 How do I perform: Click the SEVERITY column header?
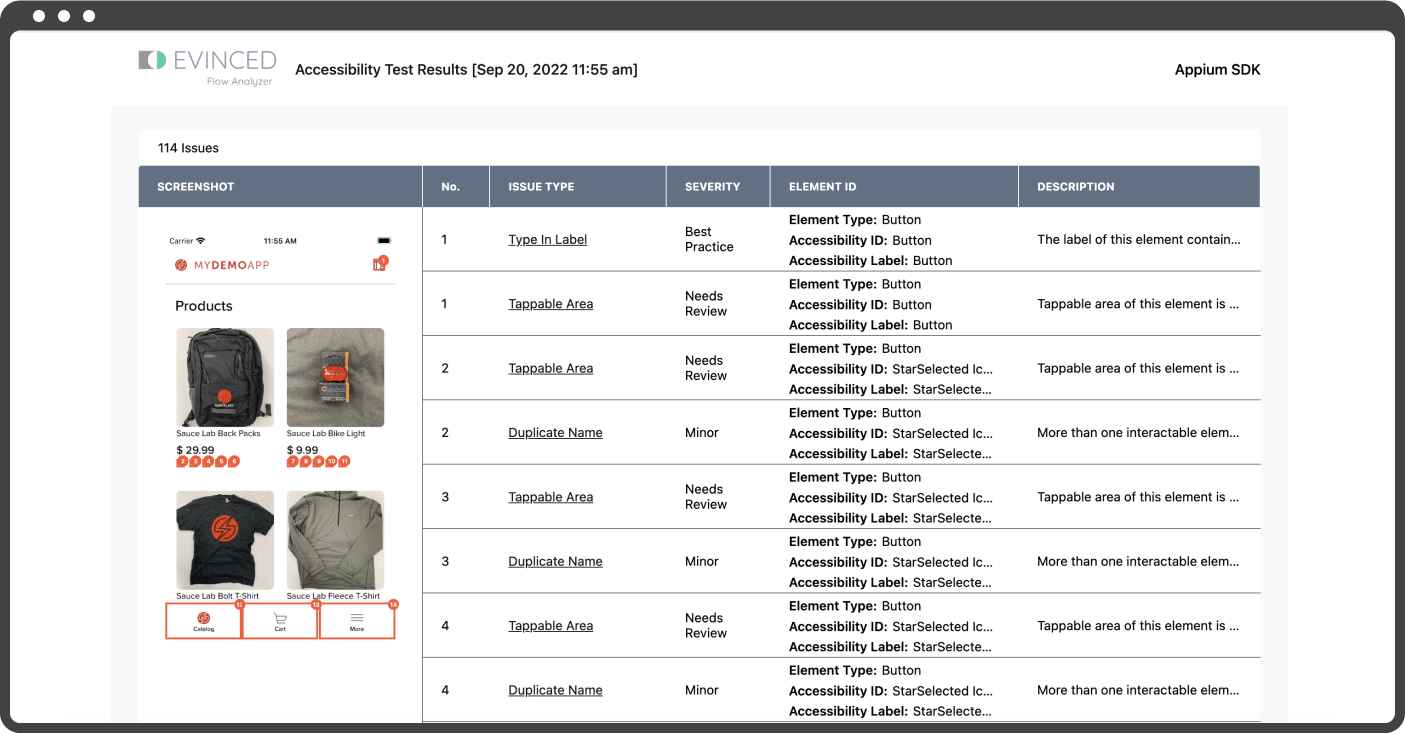pyautogui.click(x=712, y=187)
